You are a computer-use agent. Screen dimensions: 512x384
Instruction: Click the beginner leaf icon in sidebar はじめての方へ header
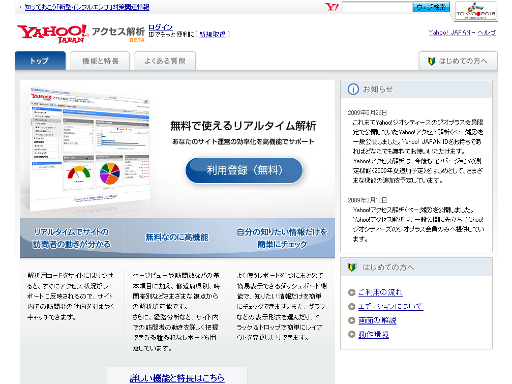(x=352, y=267)
